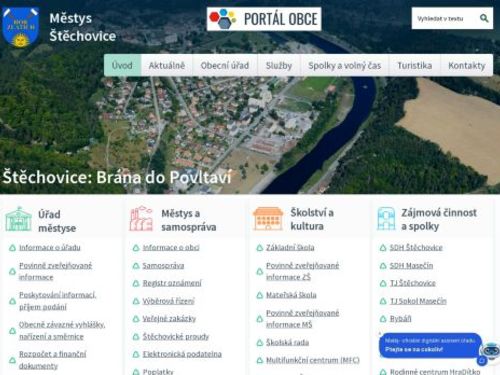This screenshot has height=375, width=500.
Task: Open the Samospráva link
Action: click(x=163, y=266)
